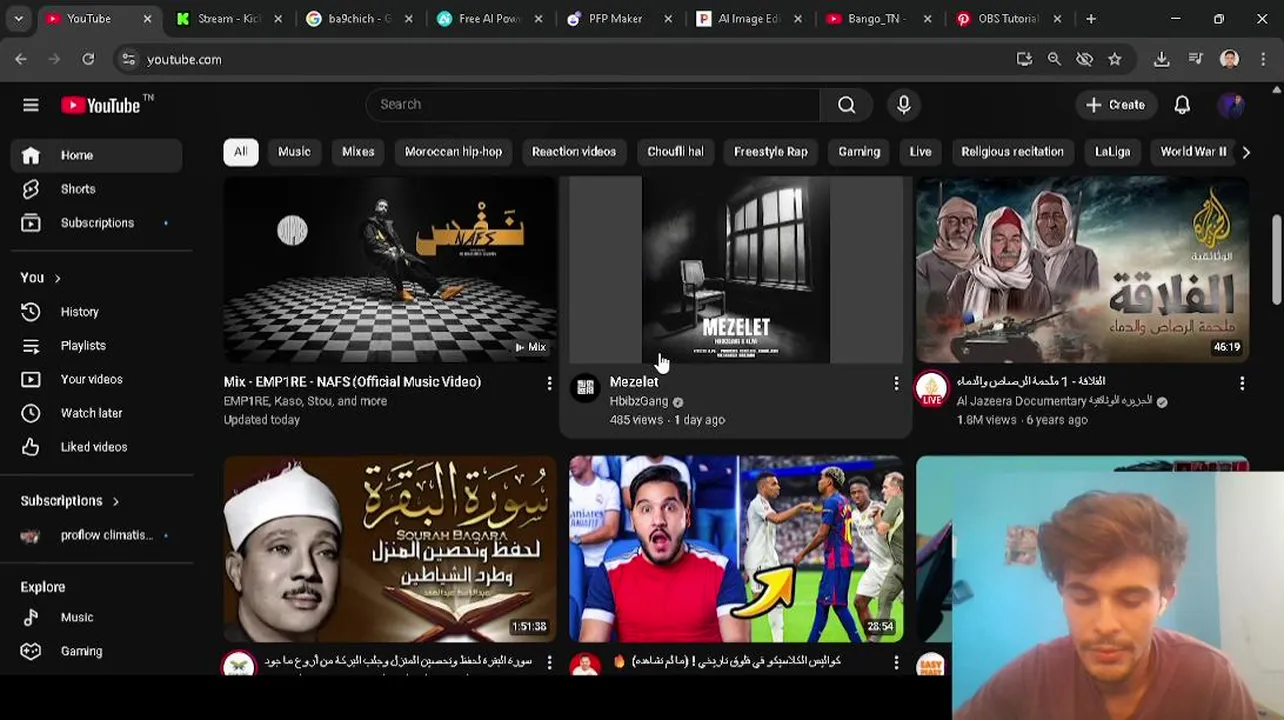Screen dimensions: 1284x720
Task: Bookmark this page with star icon
Action: point(1115,59)
